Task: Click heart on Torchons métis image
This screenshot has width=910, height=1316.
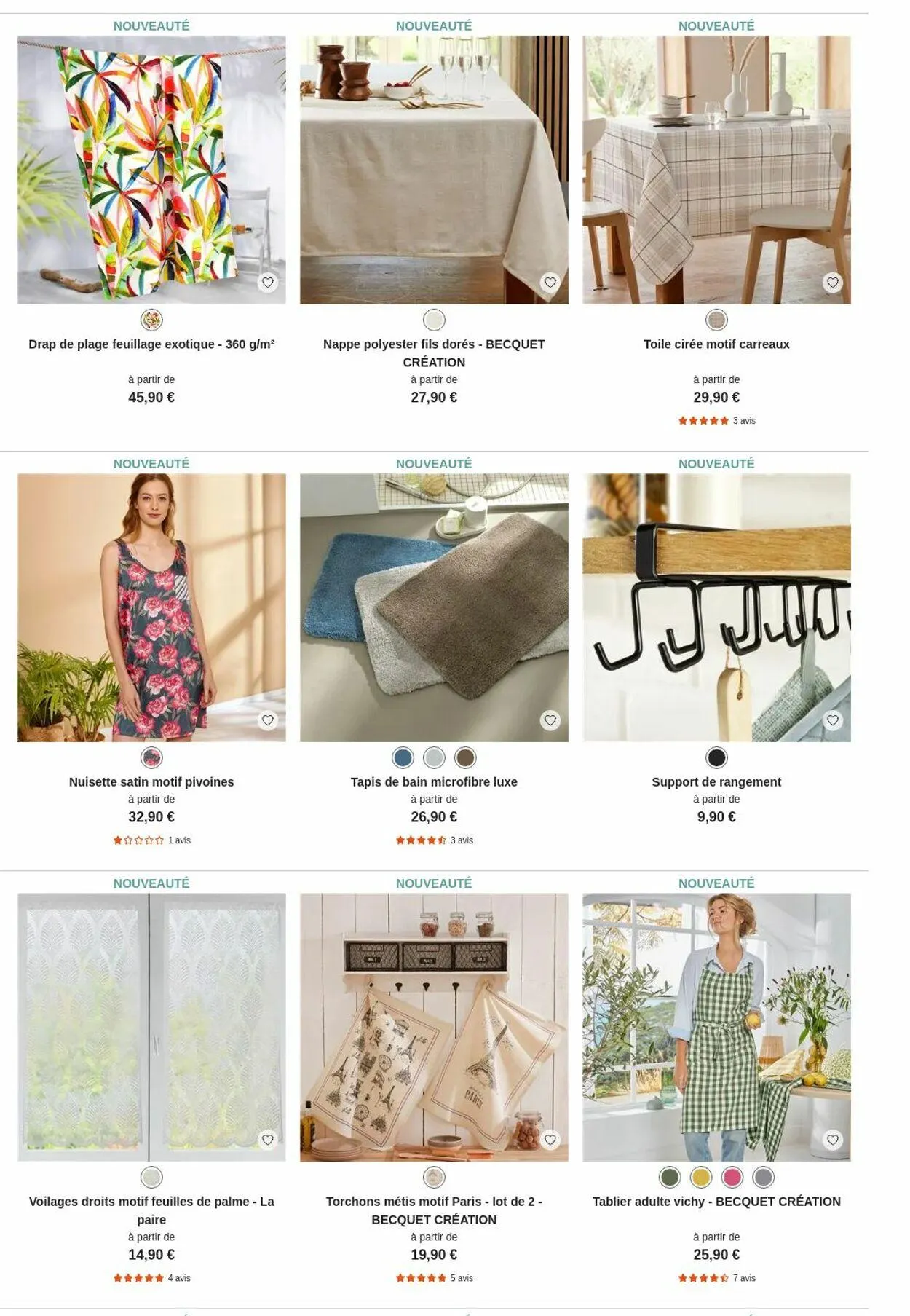Action: (550, 1140)
